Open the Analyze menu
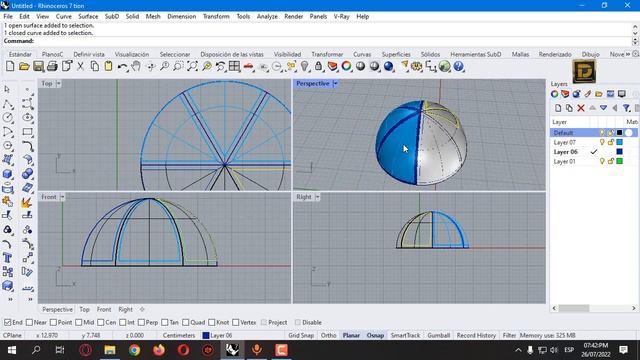 pyautogui.click(x=267, y=17)
